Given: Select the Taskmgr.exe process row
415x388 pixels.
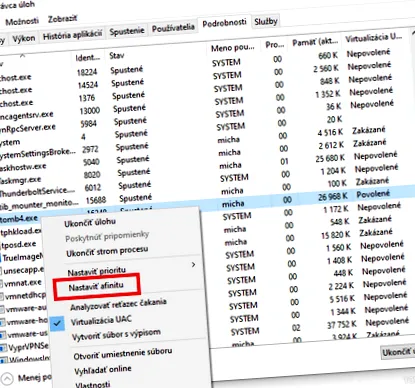Looking at the screenshot, I should point(21,180).
